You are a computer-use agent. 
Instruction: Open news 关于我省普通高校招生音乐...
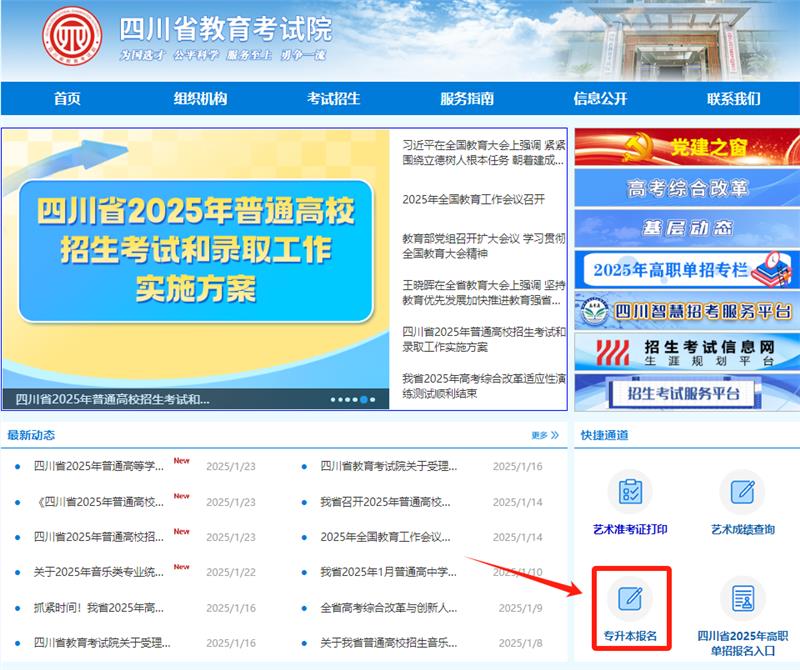pyautogui.click(x=388, y=643)
